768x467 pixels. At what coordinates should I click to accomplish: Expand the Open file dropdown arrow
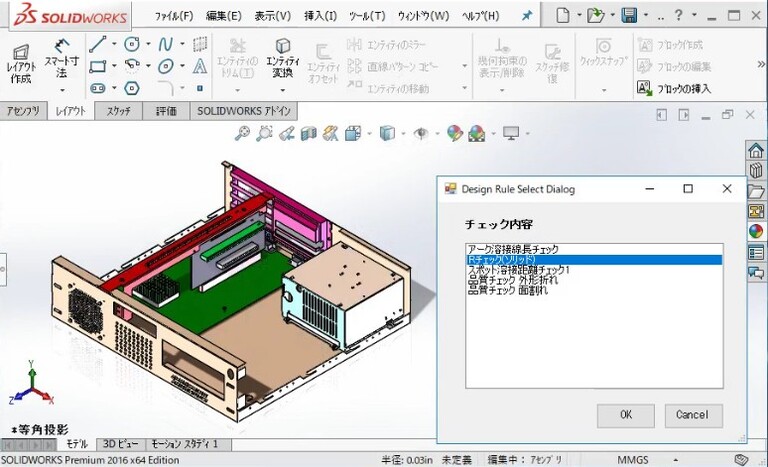click(613, 16)
